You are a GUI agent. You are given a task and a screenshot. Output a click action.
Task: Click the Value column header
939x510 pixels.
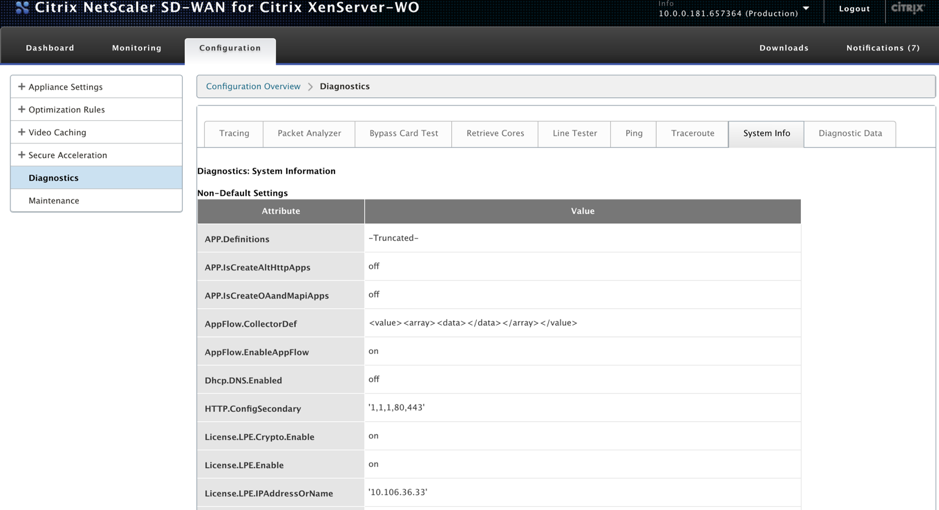[583, 211]
